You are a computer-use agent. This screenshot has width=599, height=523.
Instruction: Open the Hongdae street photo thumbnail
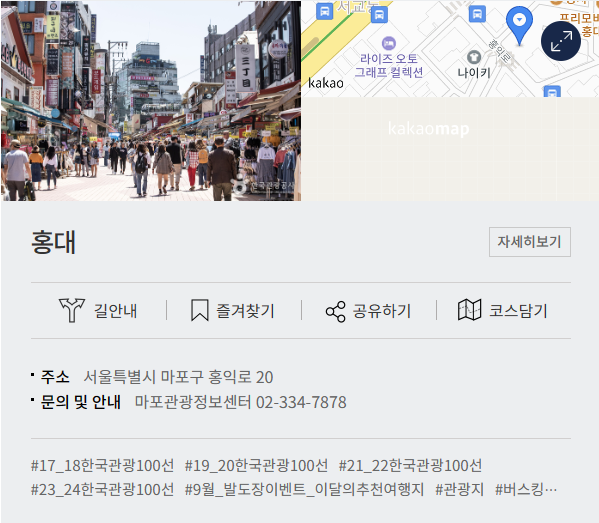point(151,101)
